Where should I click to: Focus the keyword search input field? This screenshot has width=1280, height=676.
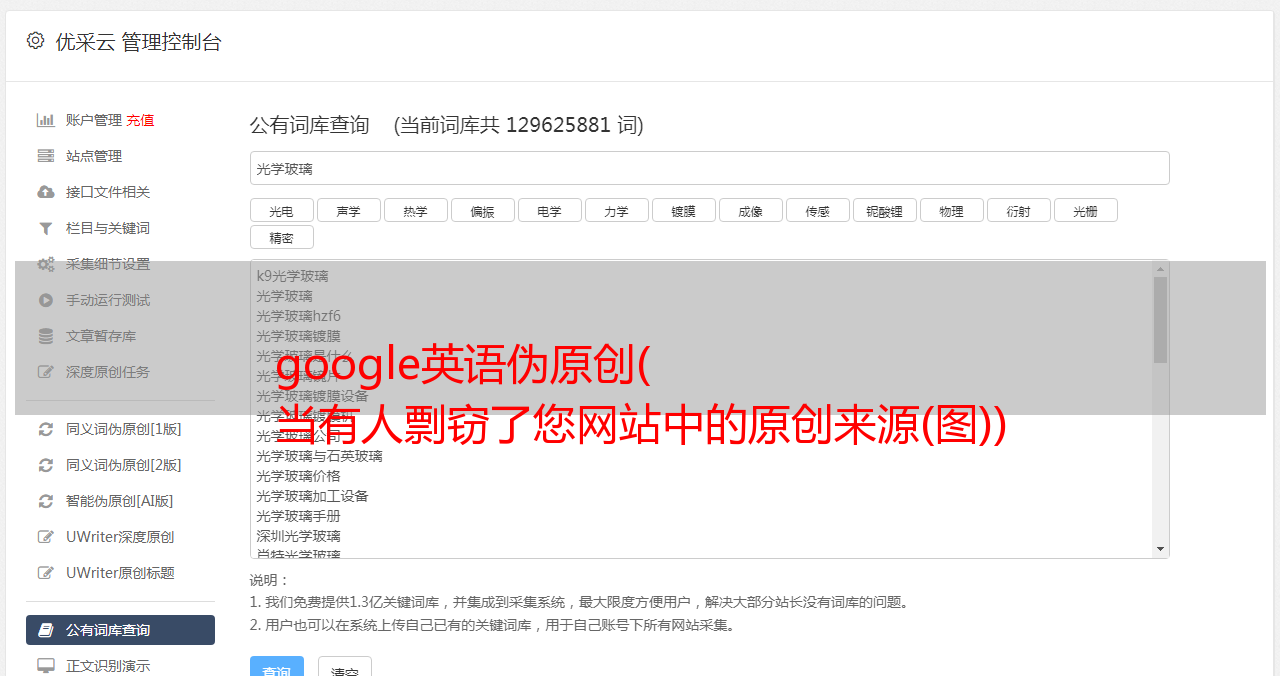709,168
